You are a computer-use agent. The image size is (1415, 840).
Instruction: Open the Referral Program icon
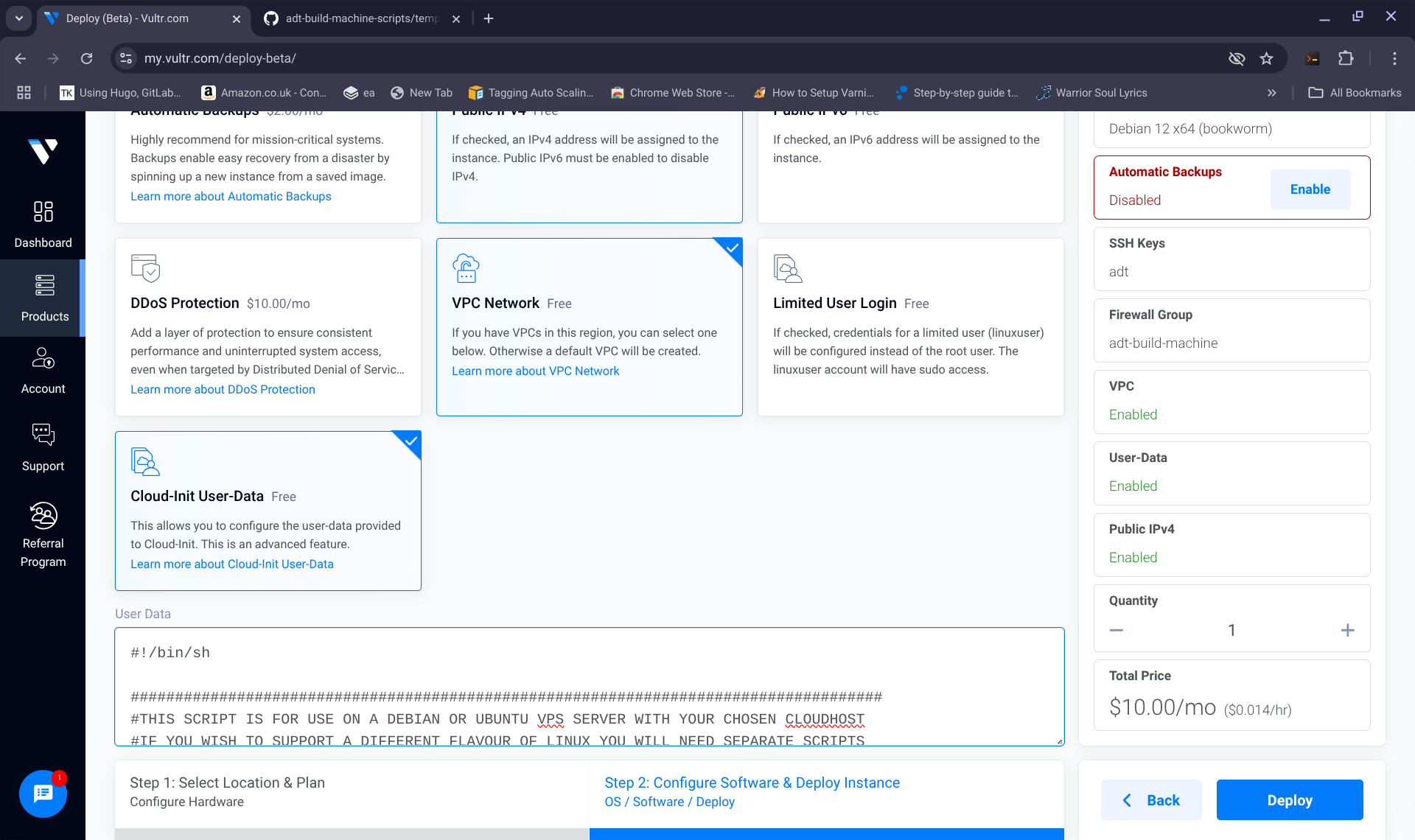[x=43, y=516]
